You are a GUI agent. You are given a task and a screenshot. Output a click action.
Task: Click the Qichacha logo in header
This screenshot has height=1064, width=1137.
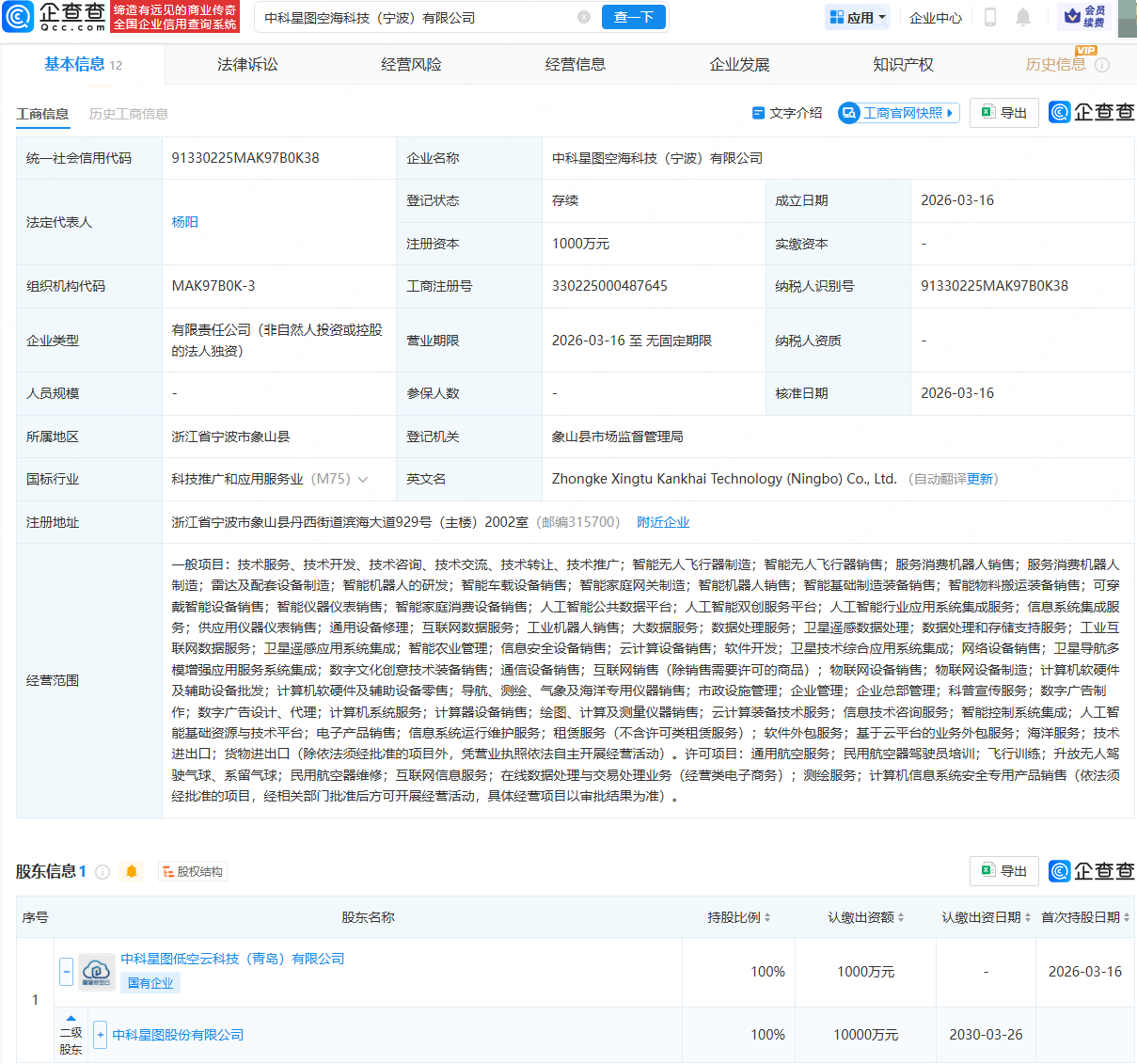[55, 17]
